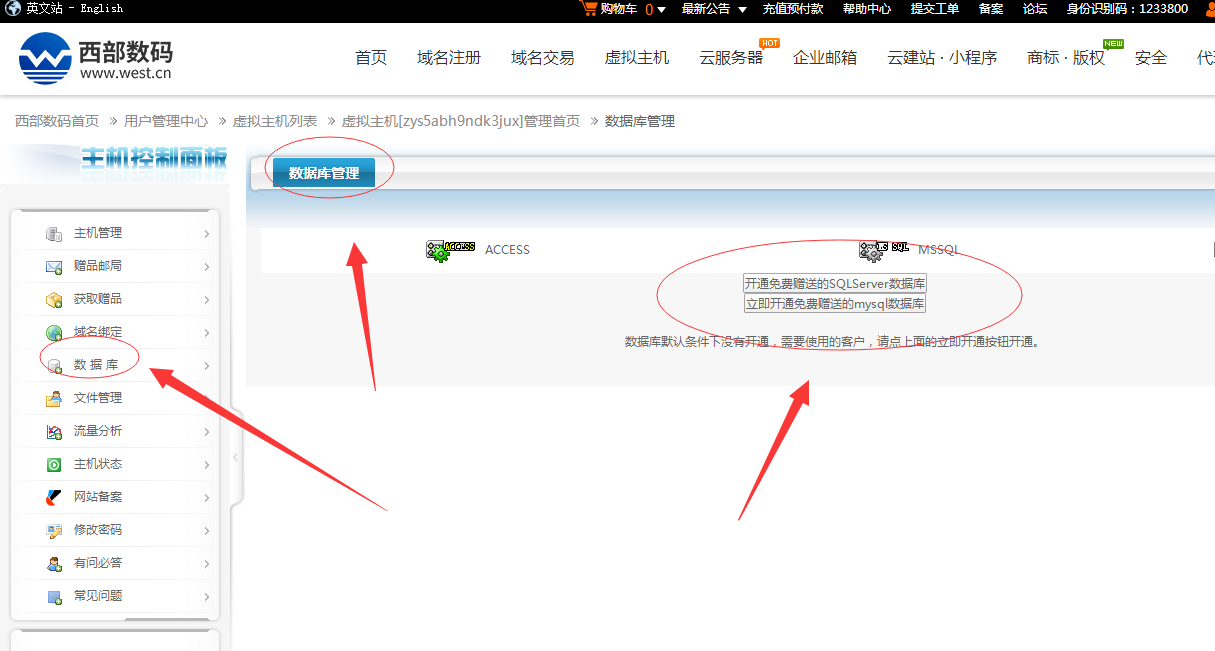This screenshot has width=1215, height=651.
Task: Click the 获取赠品 gift box icon
Action: point(54,299)
